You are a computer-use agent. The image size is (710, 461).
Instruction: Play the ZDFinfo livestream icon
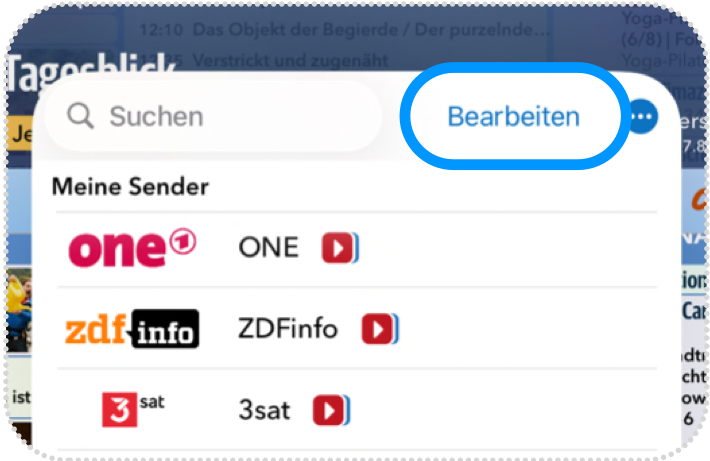(x=380, y=328)
